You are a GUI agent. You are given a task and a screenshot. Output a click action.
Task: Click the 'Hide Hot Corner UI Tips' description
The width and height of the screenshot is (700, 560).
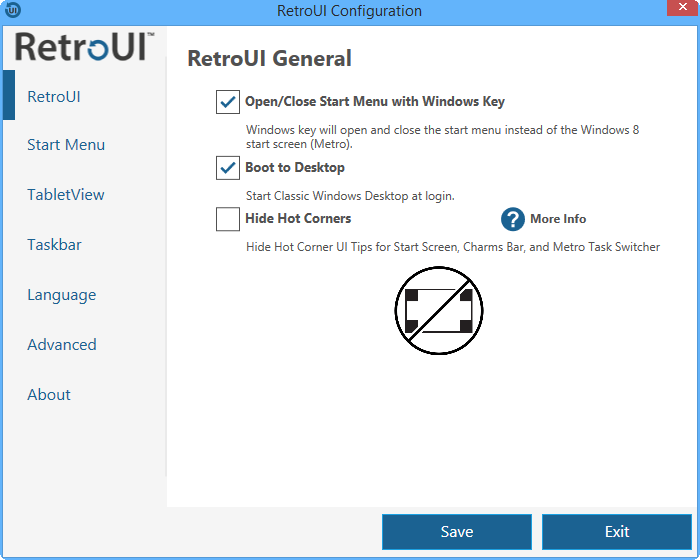(453, 247)
